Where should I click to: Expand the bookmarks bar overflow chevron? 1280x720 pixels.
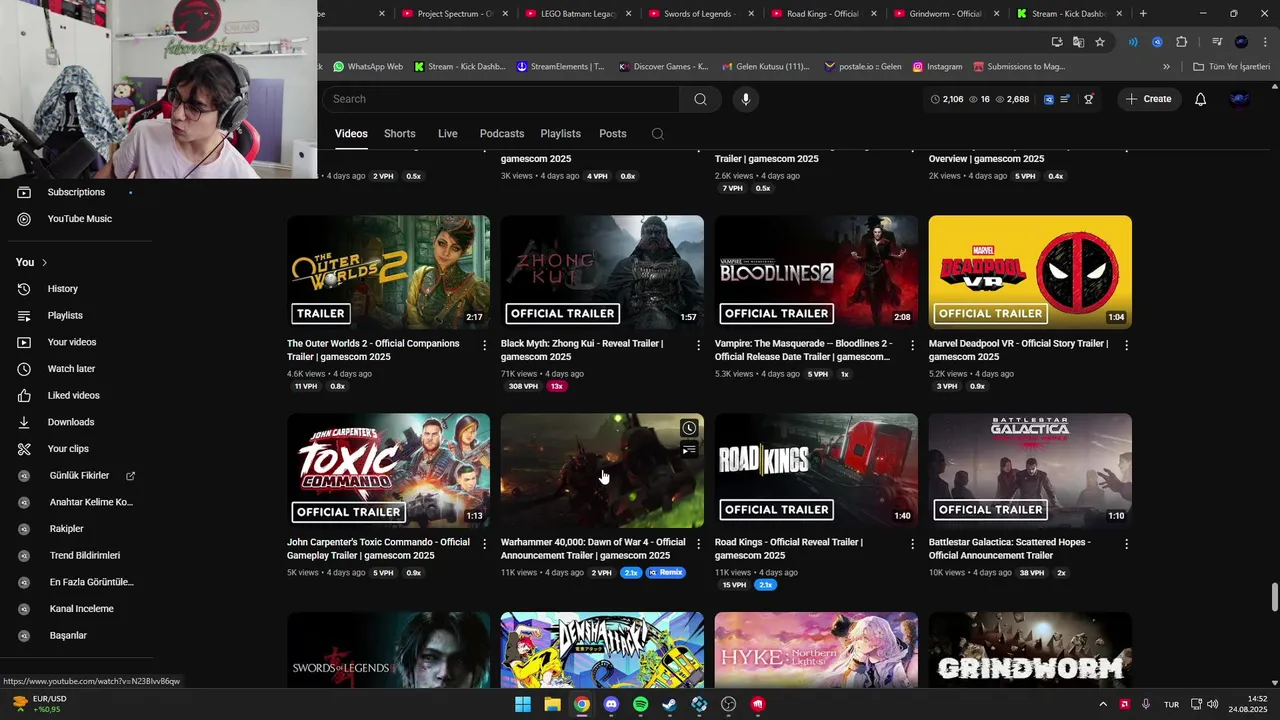1166,67
